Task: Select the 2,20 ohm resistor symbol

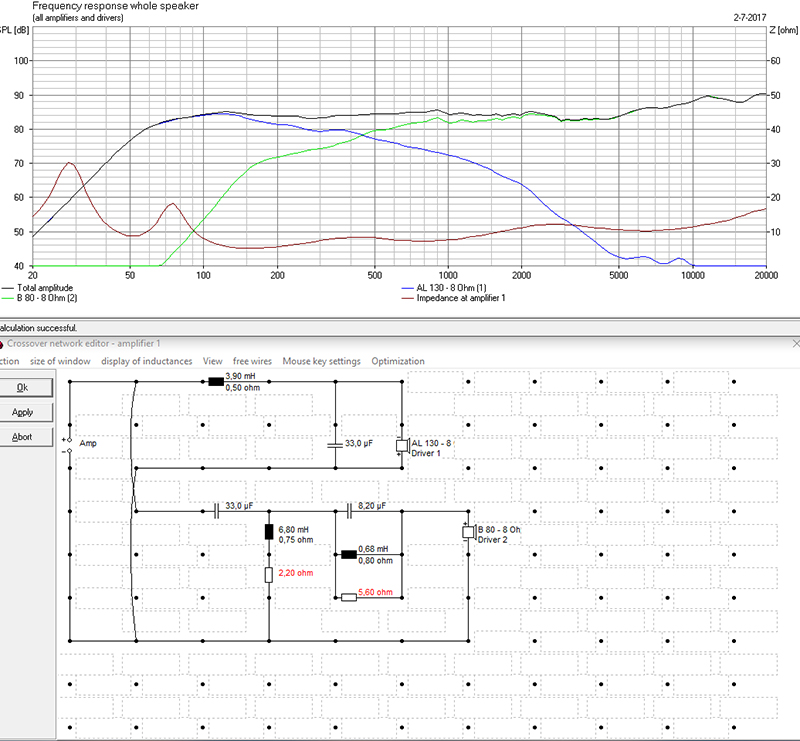Action: pos(269,575)
